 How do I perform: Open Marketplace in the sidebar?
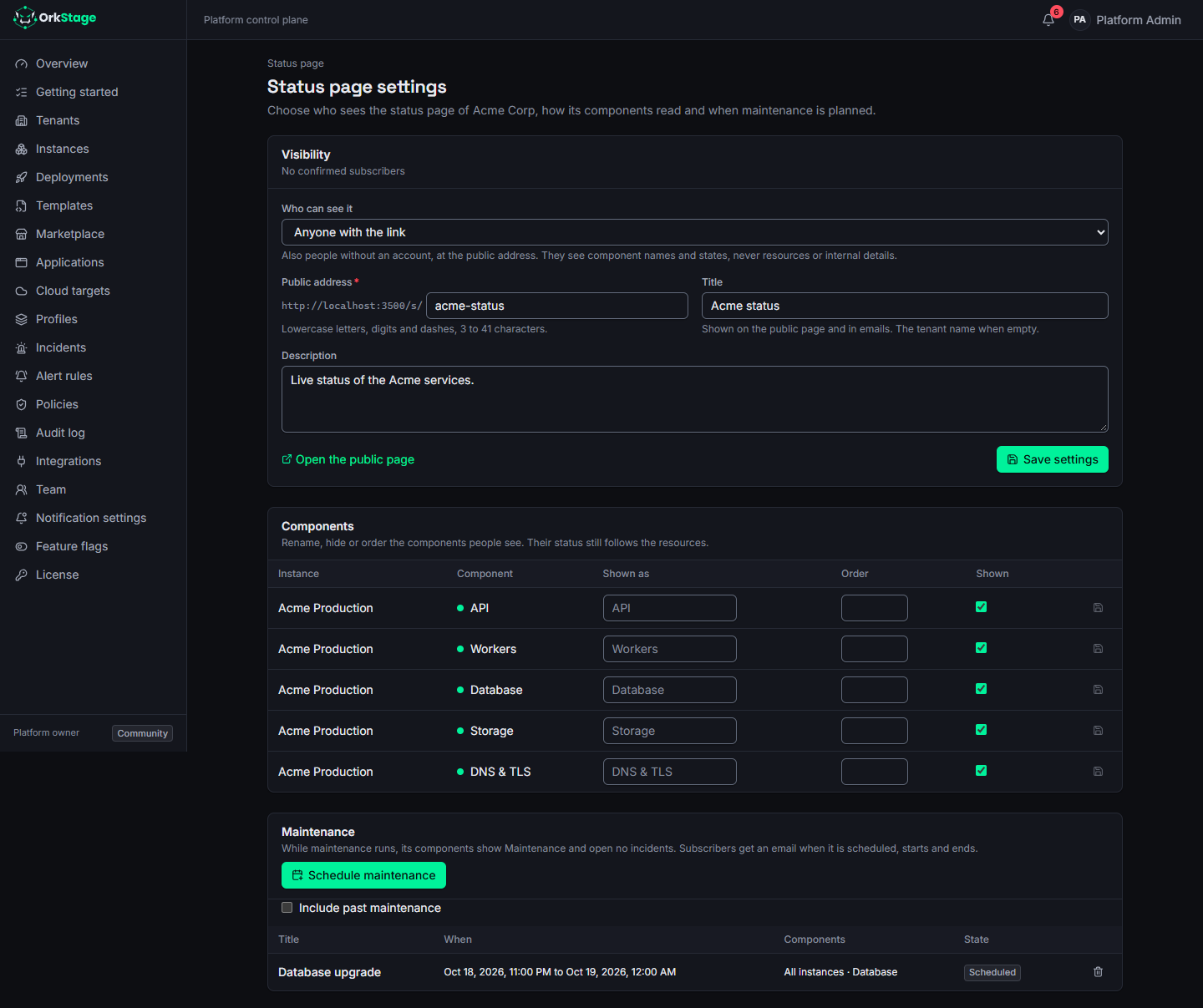(x=93, y=234)
